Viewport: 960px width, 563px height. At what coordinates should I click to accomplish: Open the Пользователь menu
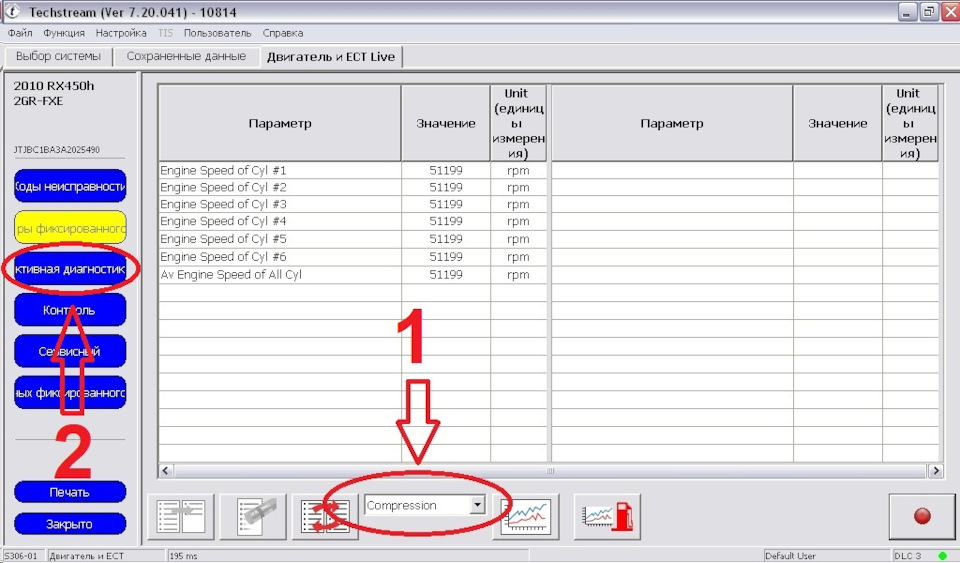tap(217, 33)
